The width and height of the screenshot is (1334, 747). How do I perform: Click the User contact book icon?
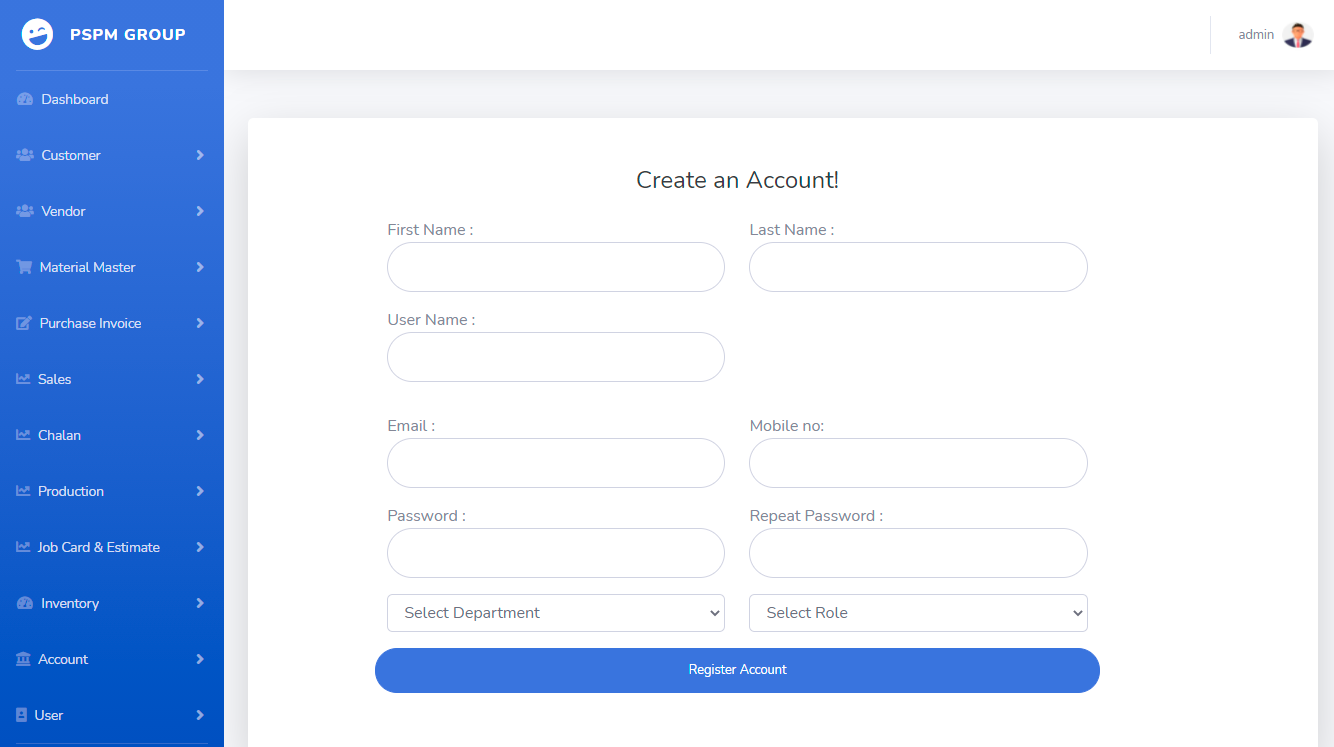coord(22,716)
